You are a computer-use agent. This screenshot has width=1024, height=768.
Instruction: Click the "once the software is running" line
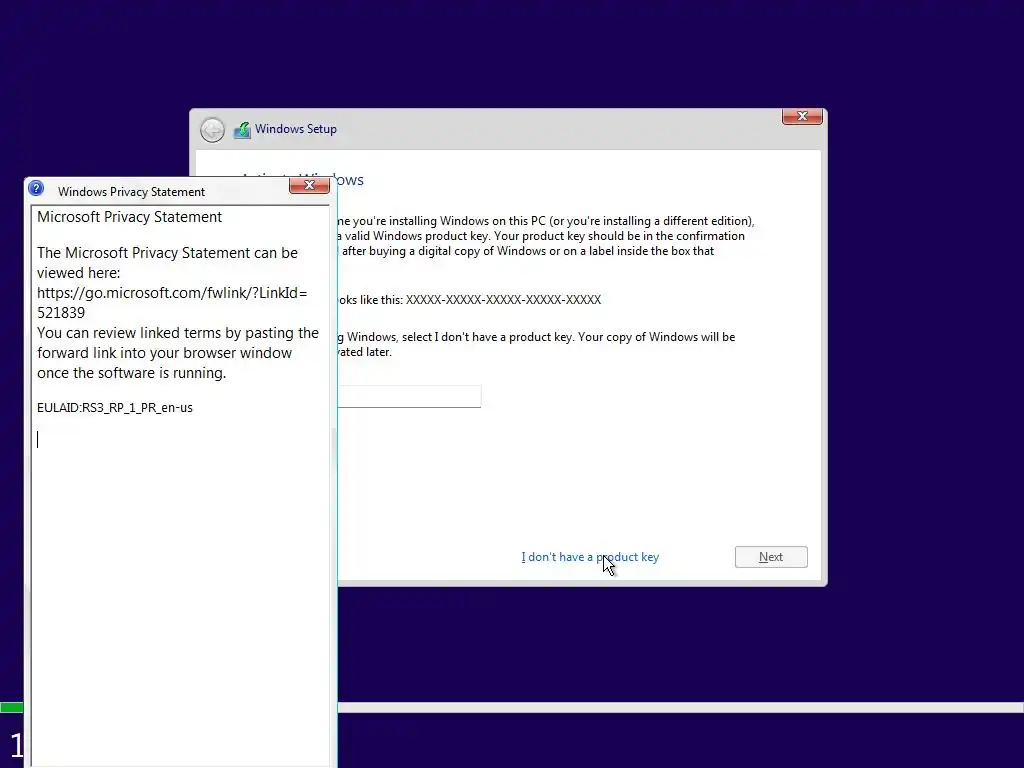click(131, 373)
